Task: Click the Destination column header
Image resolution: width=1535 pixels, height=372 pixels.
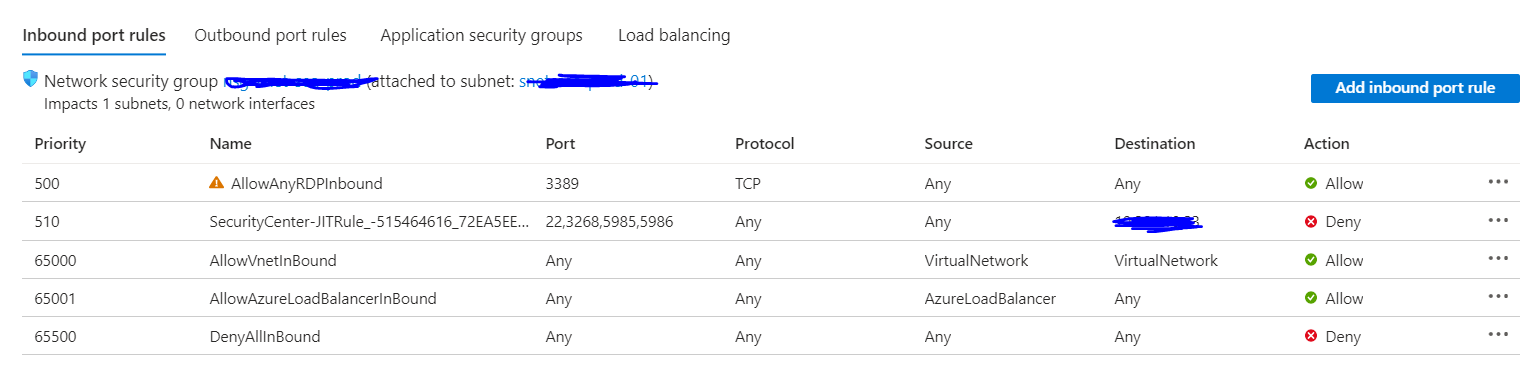Action: click(x=1154, y=143)
